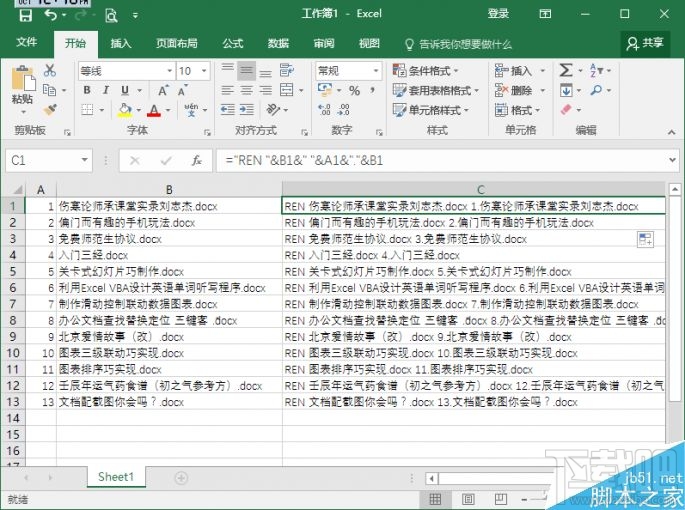This screenshot has width=685, height=510.
Task: Decrease font size with the smaller A
Action: pyautogui.click(x=182, y=91)
